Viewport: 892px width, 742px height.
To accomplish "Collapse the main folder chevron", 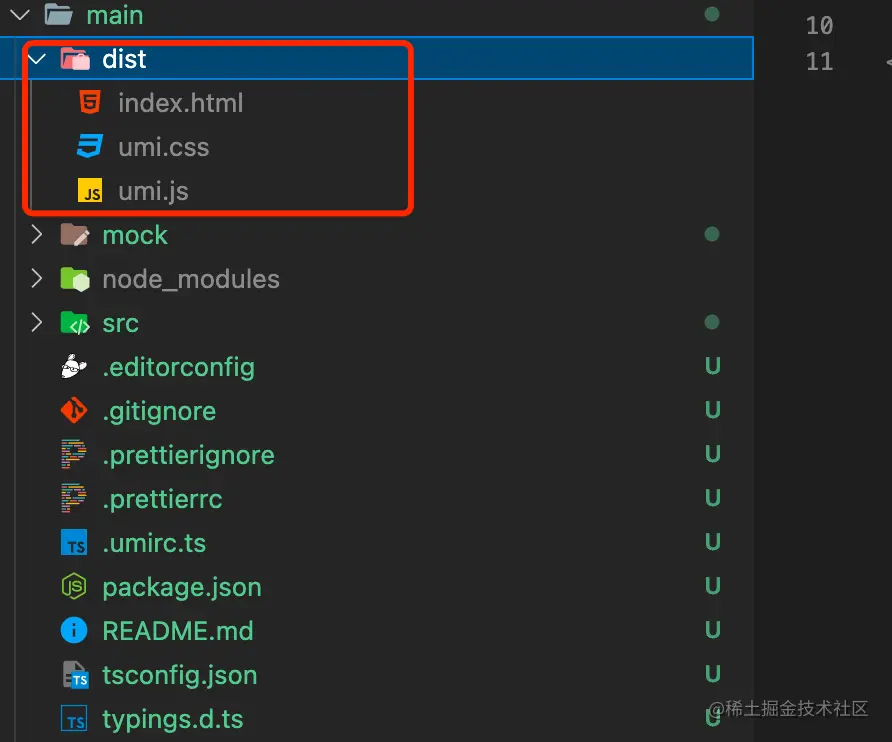I will click(20, 15).
